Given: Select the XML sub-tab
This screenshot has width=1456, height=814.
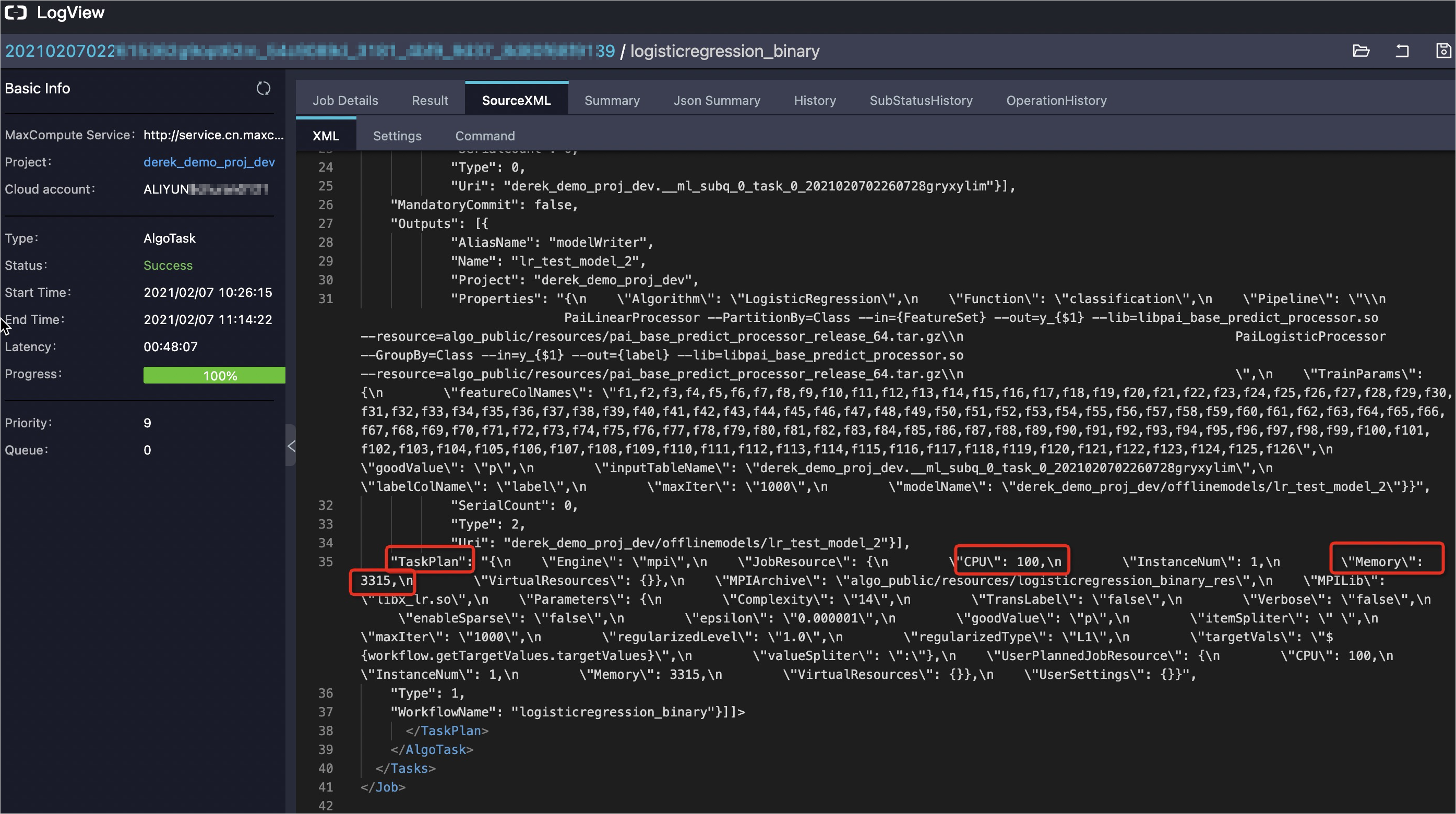Looking at the screenshot, I should 326,136.
